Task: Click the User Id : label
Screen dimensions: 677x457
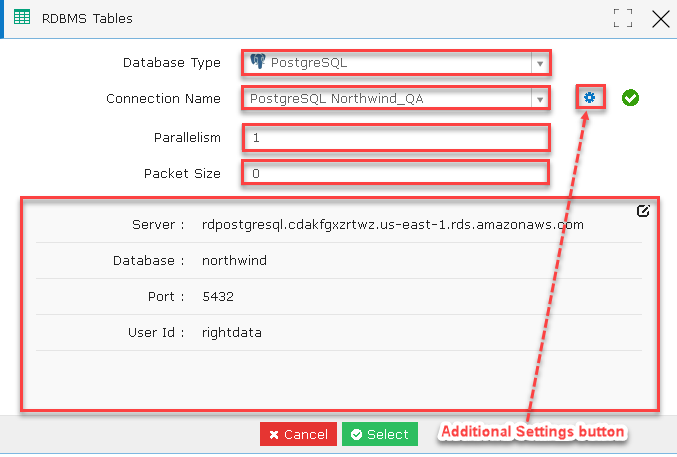Action: point(156,333)
